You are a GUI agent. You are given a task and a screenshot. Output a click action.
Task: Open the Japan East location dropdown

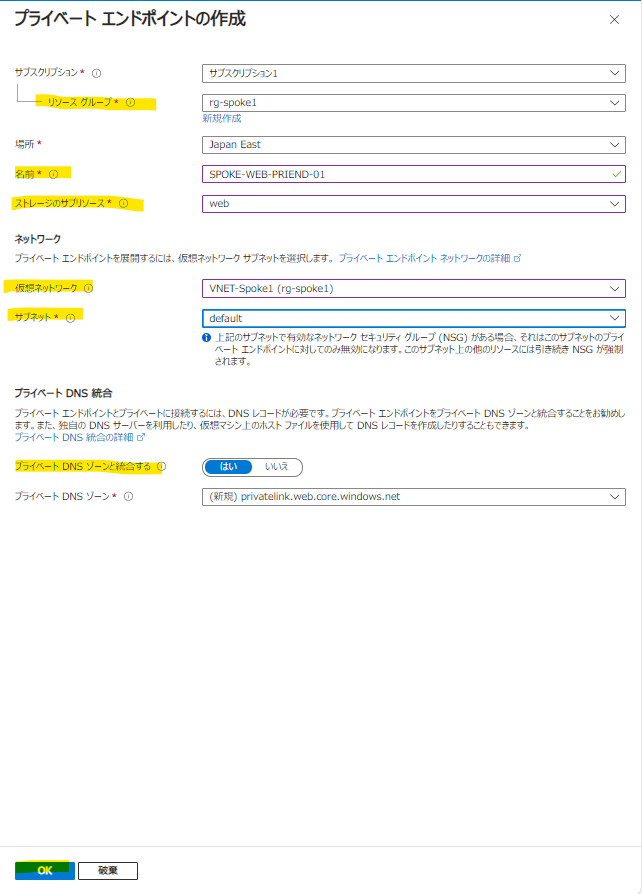point(414,145)
